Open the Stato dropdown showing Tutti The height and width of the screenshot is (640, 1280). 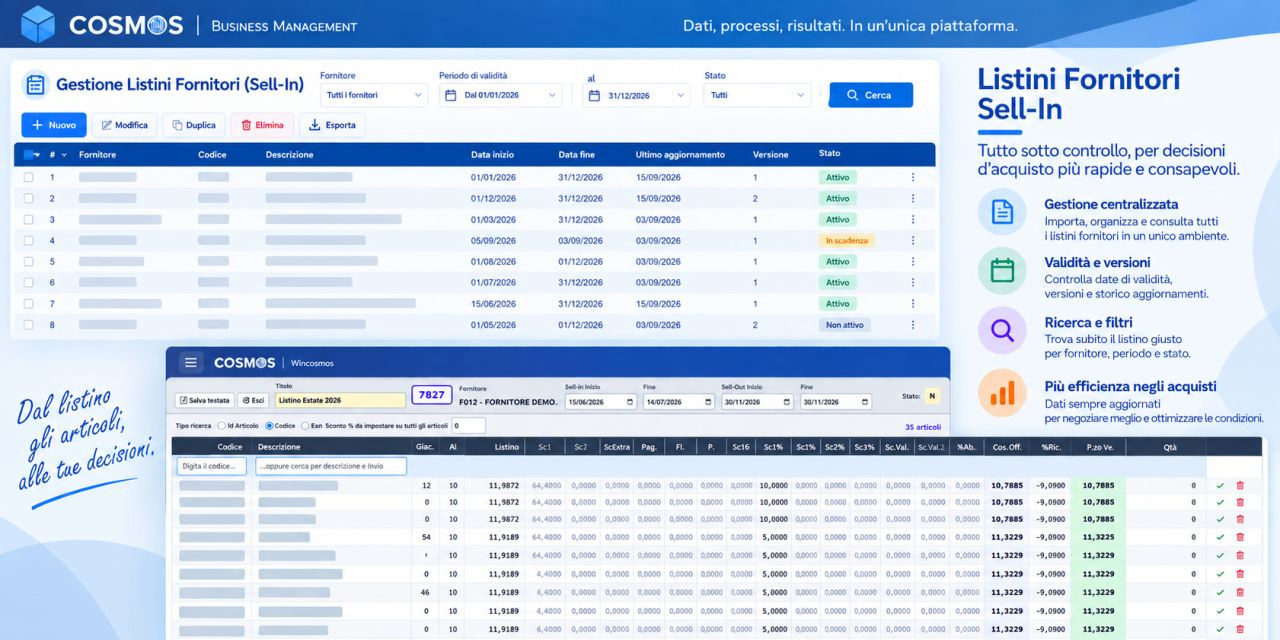pos(756,95)
